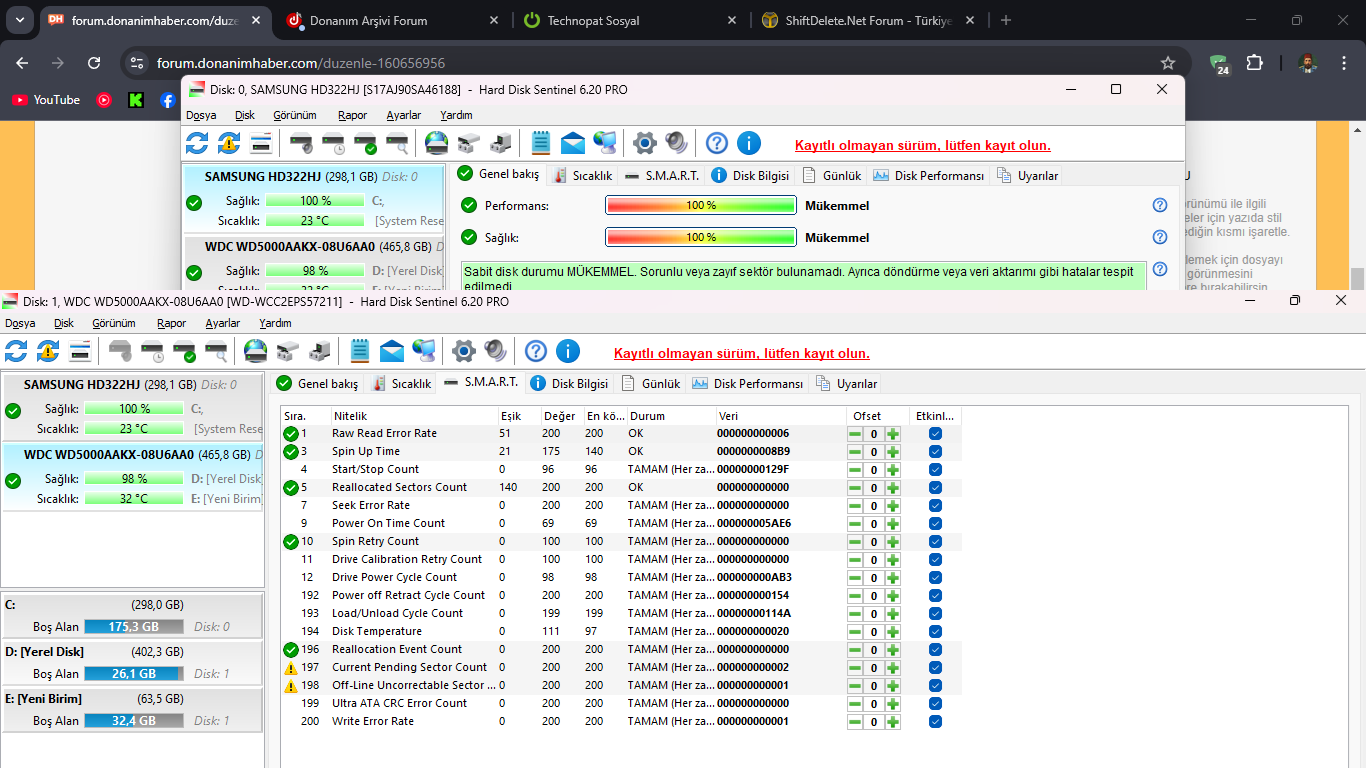Click the blue info icon in Disk 1 toolbar

pyautogui.click(x=568, y=351)
